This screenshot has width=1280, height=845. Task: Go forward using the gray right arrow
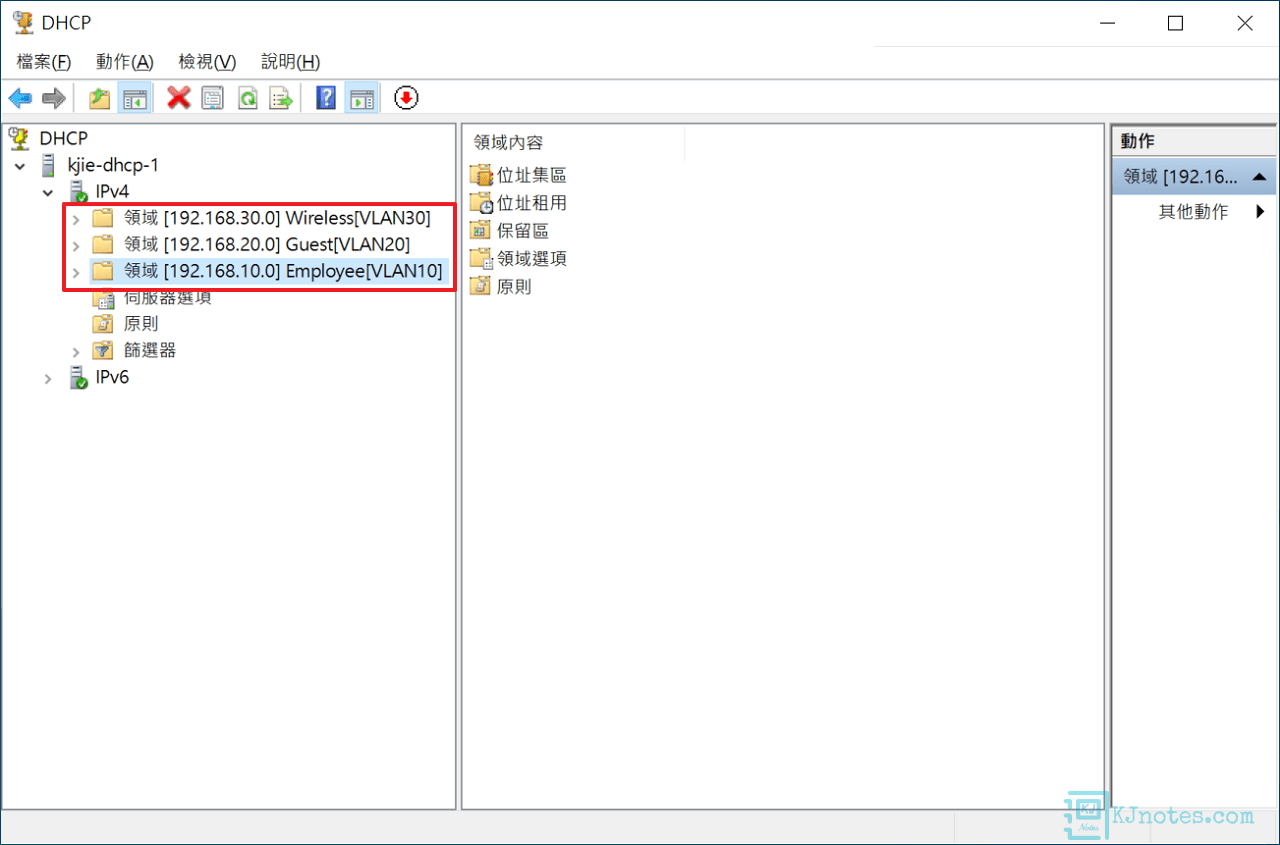[x=54, y=98]
